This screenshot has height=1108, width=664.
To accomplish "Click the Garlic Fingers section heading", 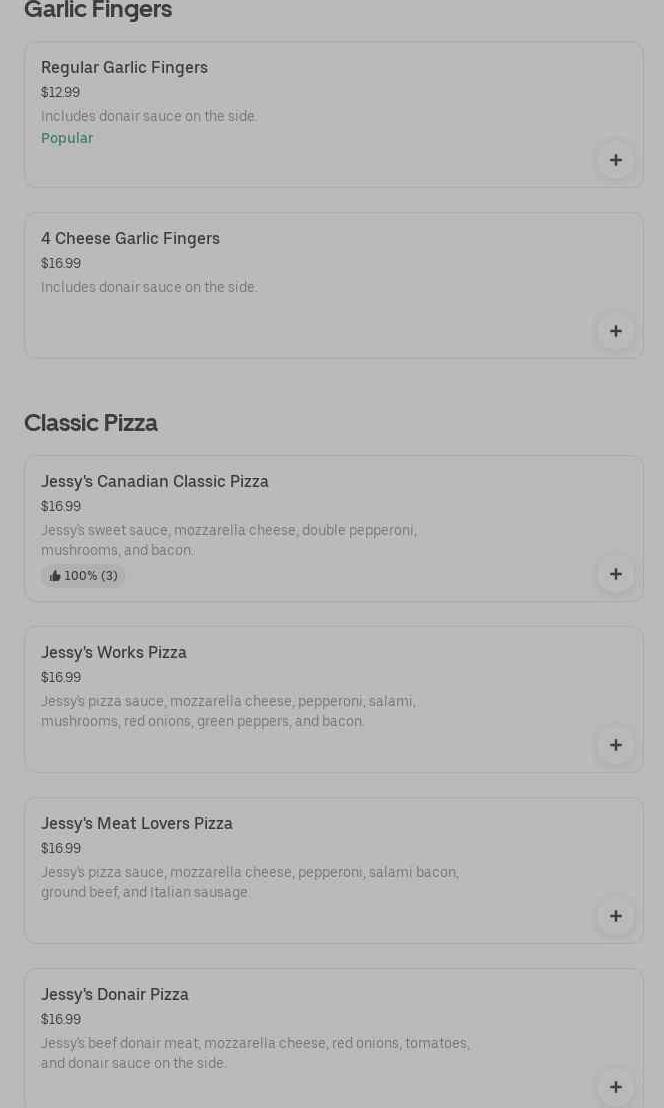I will (98, 10).
